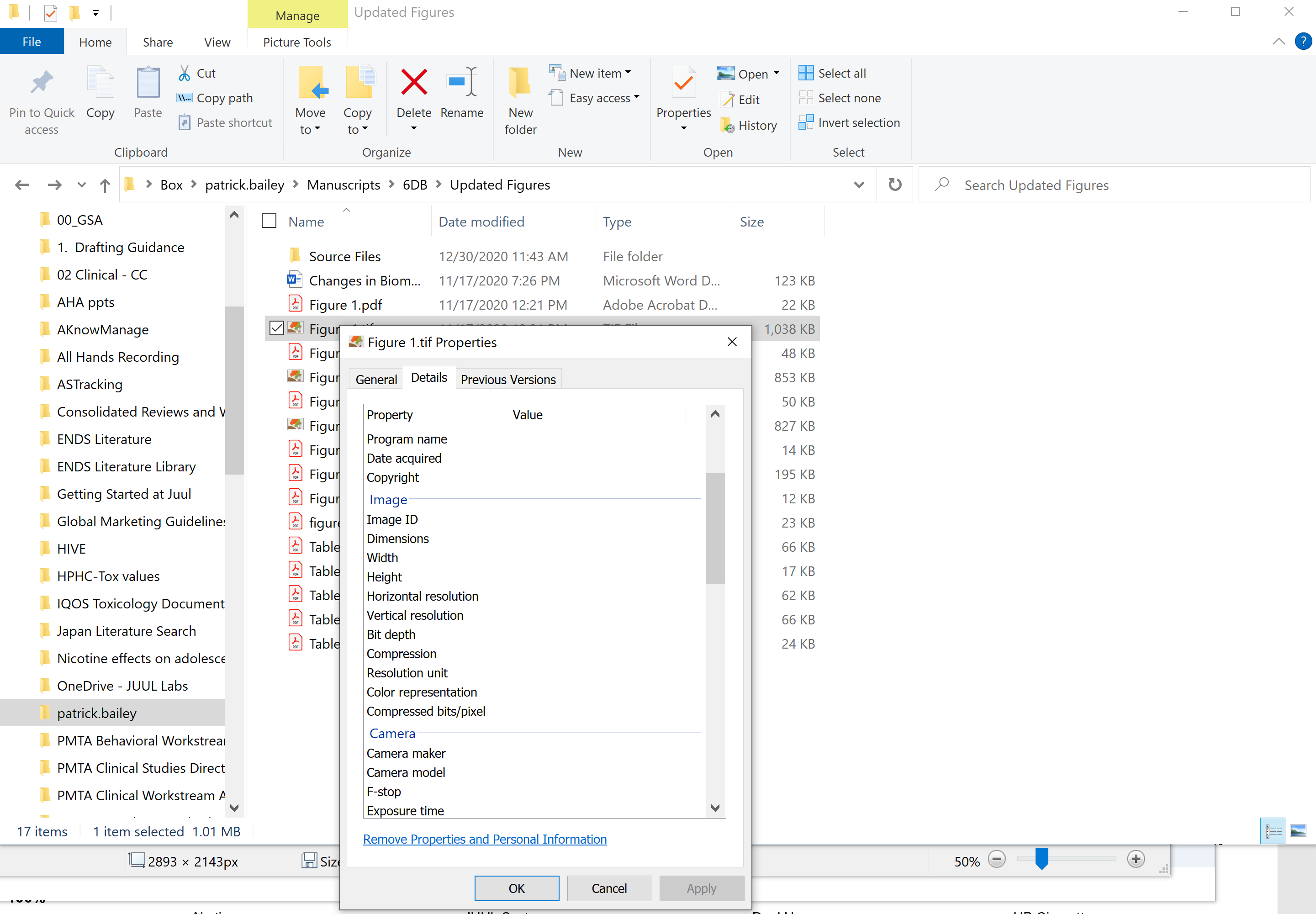Click the Properties checkmark icon
This screenshot has width=1316, height=914.
click(683, 83)
